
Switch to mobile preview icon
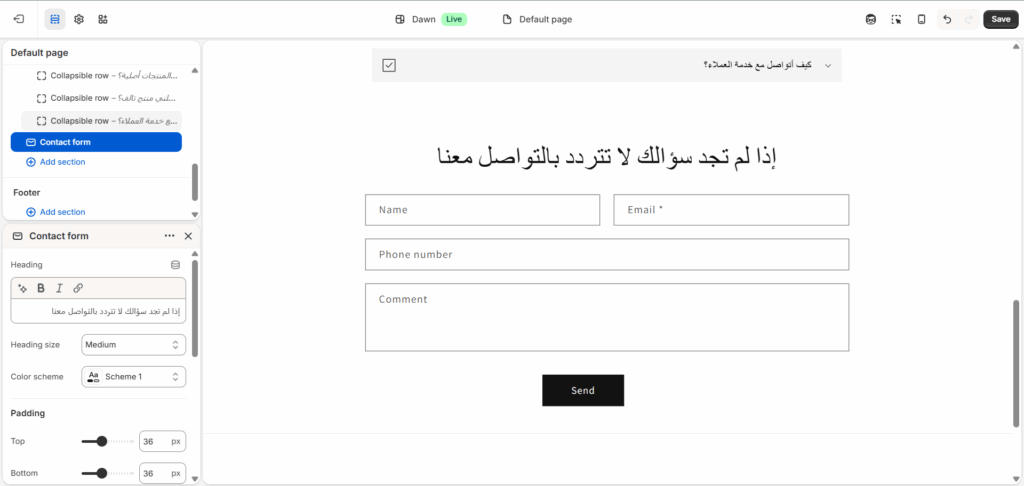click(921, 19)
